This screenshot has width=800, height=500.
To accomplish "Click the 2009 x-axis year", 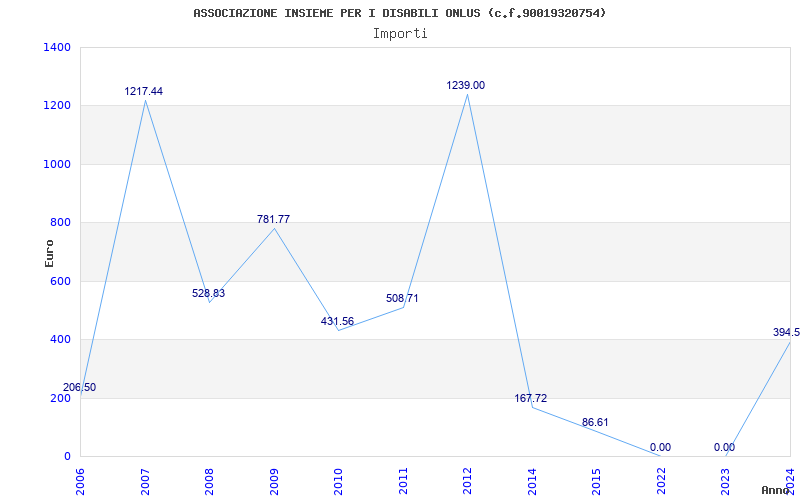I will point(274,481).
